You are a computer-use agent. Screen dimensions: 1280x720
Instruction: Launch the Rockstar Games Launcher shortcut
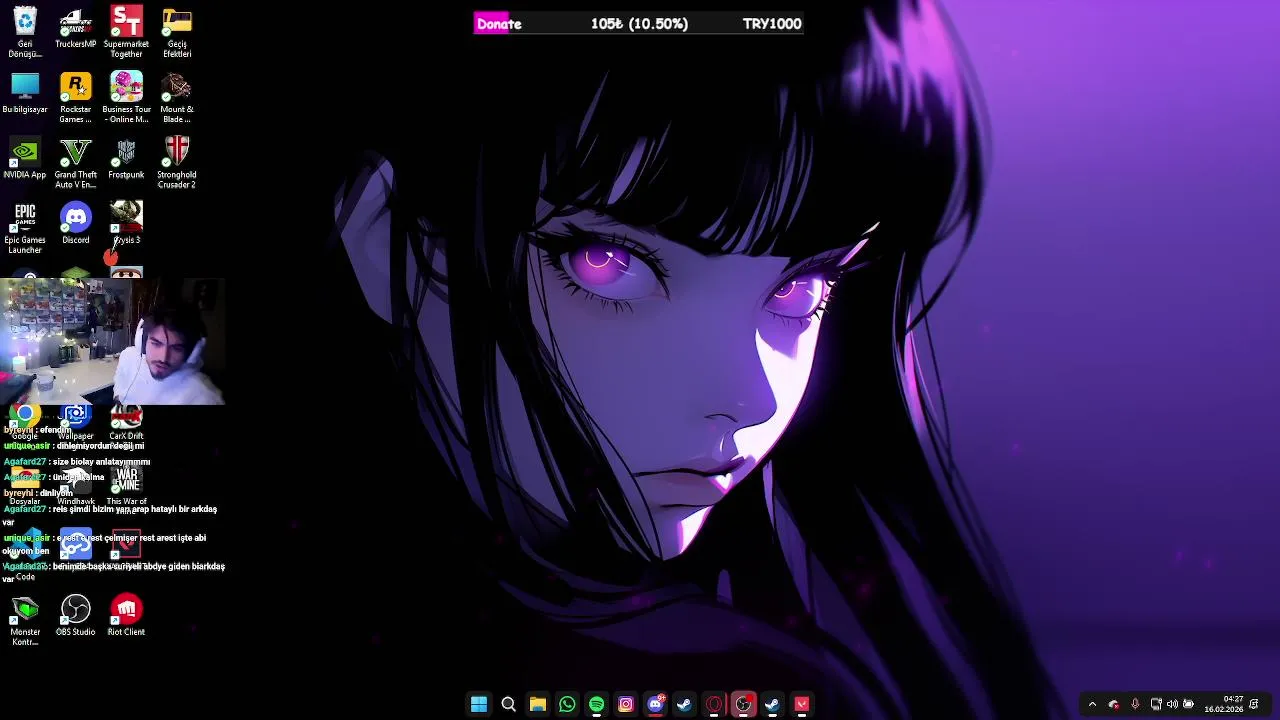75,98
